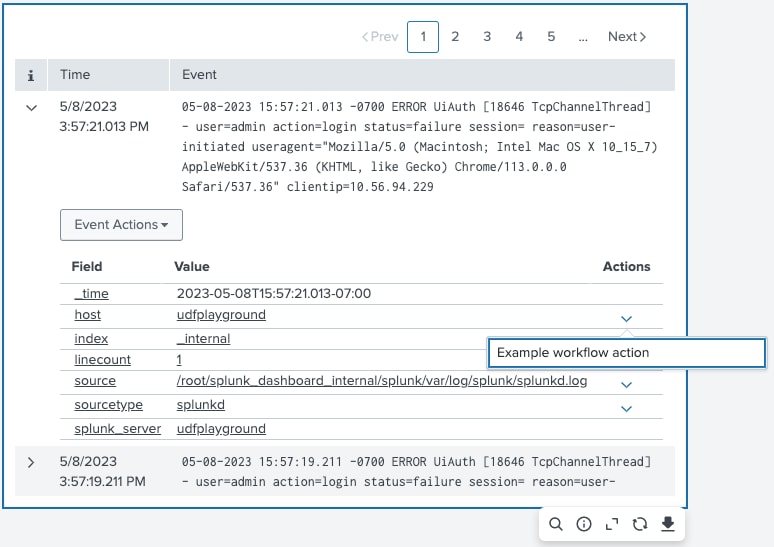Click the _internal index value link
Viewport: 774px width, 547px height.
(x=203, y=339)
